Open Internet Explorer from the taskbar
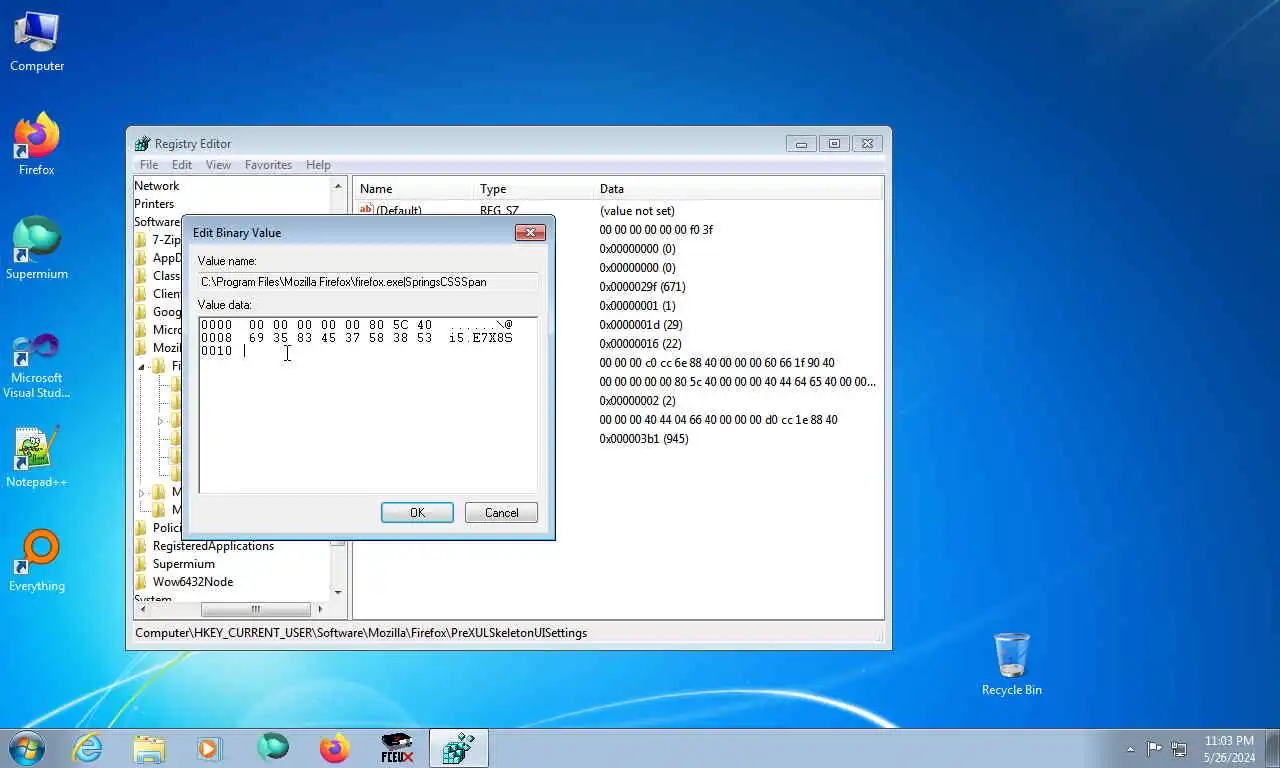The image size is (1280, 768). coord(88,748)
